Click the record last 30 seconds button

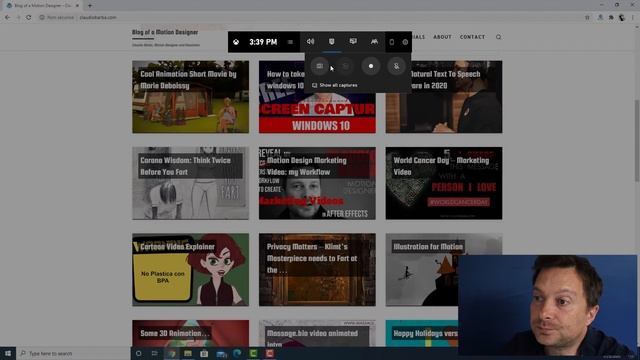[345, 66]
